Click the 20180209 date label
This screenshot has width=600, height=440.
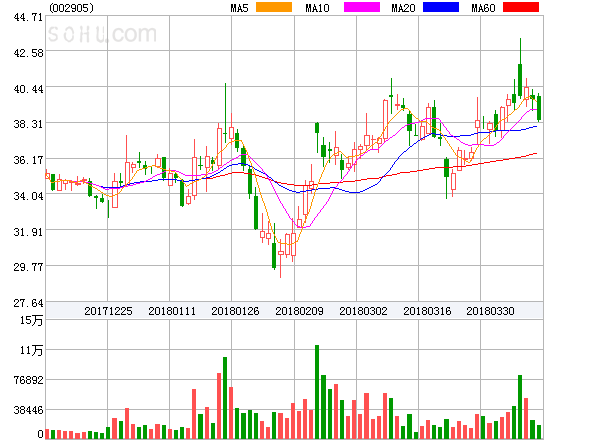pos(299,311)
